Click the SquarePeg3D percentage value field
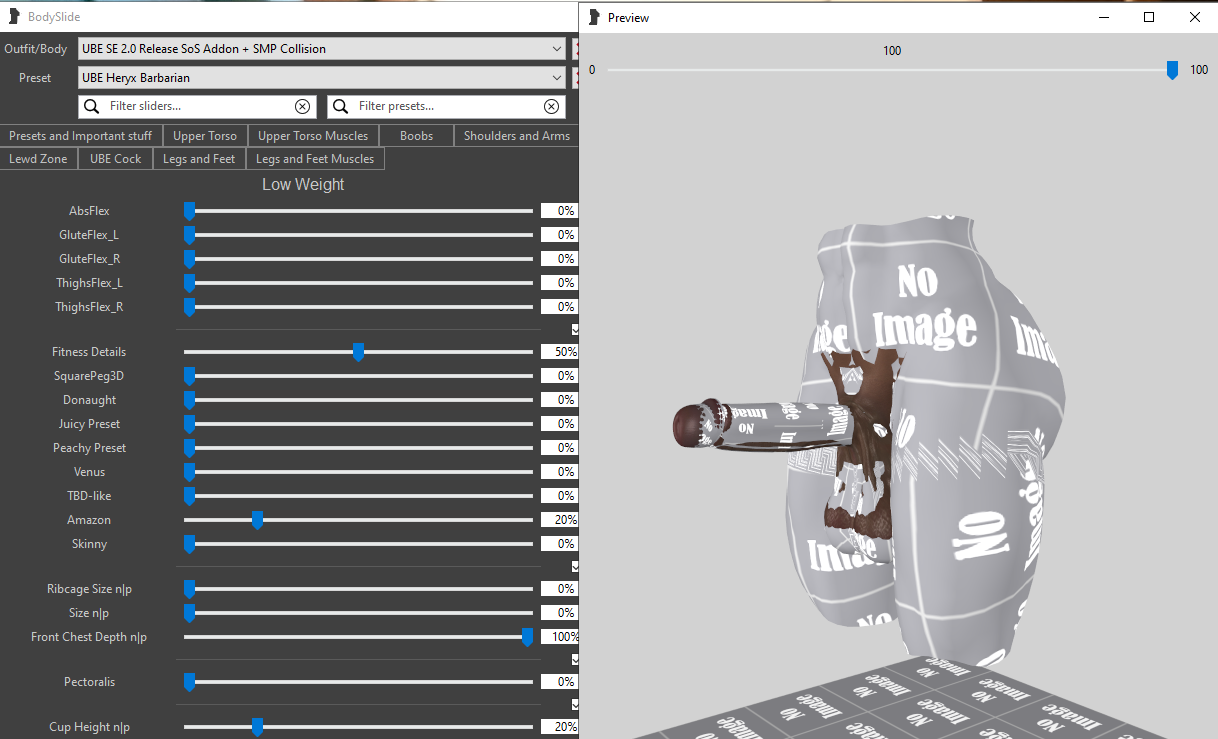Screen dimensions: 1218x739 pyautogui.click(x=559, y=376)
